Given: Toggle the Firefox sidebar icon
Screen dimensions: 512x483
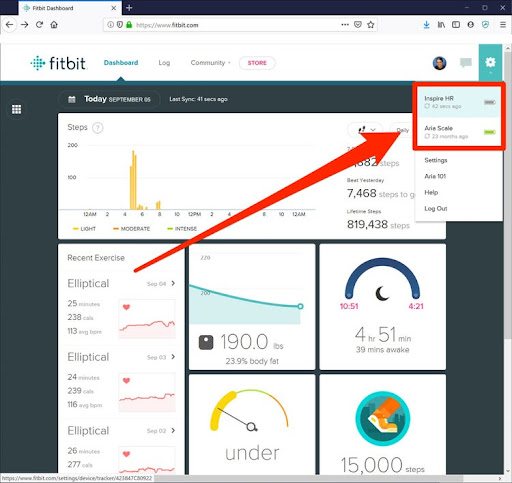Looking at the screenshot, I should [x=456, y=25].
